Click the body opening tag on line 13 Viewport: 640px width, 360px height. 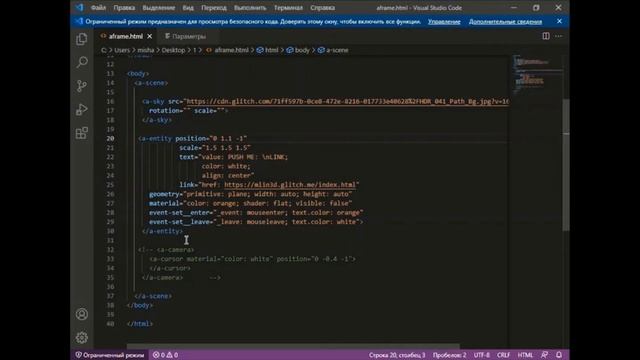pyautogui.click(x=138, y=73)
